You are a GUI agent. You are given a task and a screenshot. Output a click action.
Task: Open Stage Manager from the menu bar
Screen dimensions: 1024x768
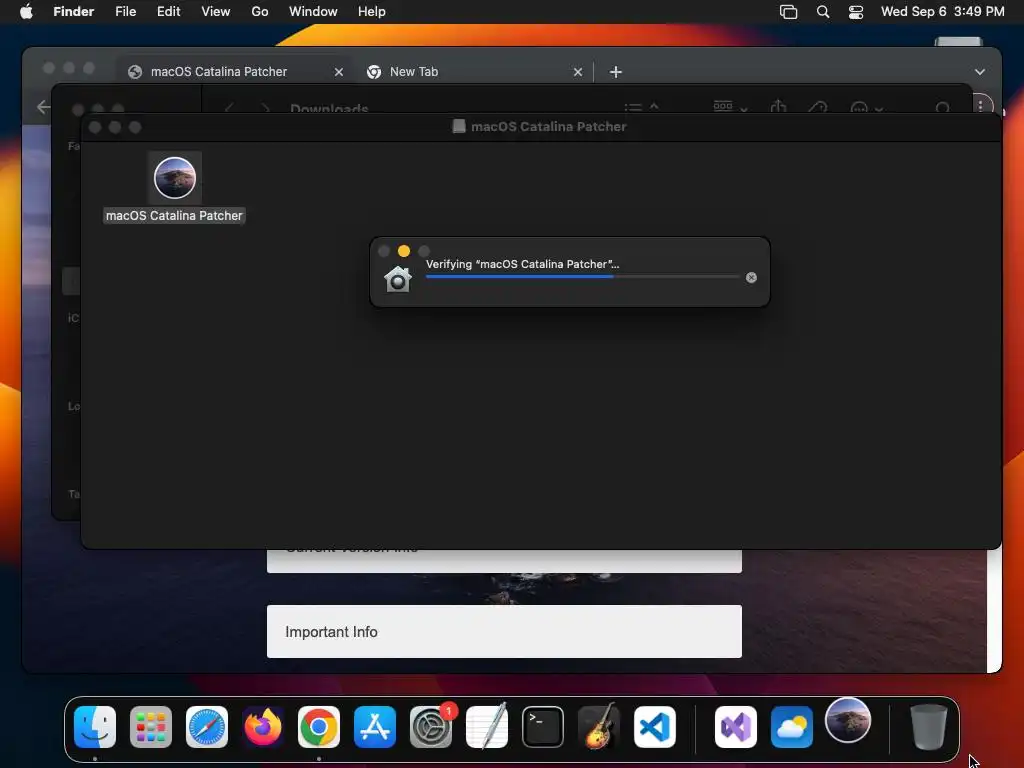(x=788, y=12)
